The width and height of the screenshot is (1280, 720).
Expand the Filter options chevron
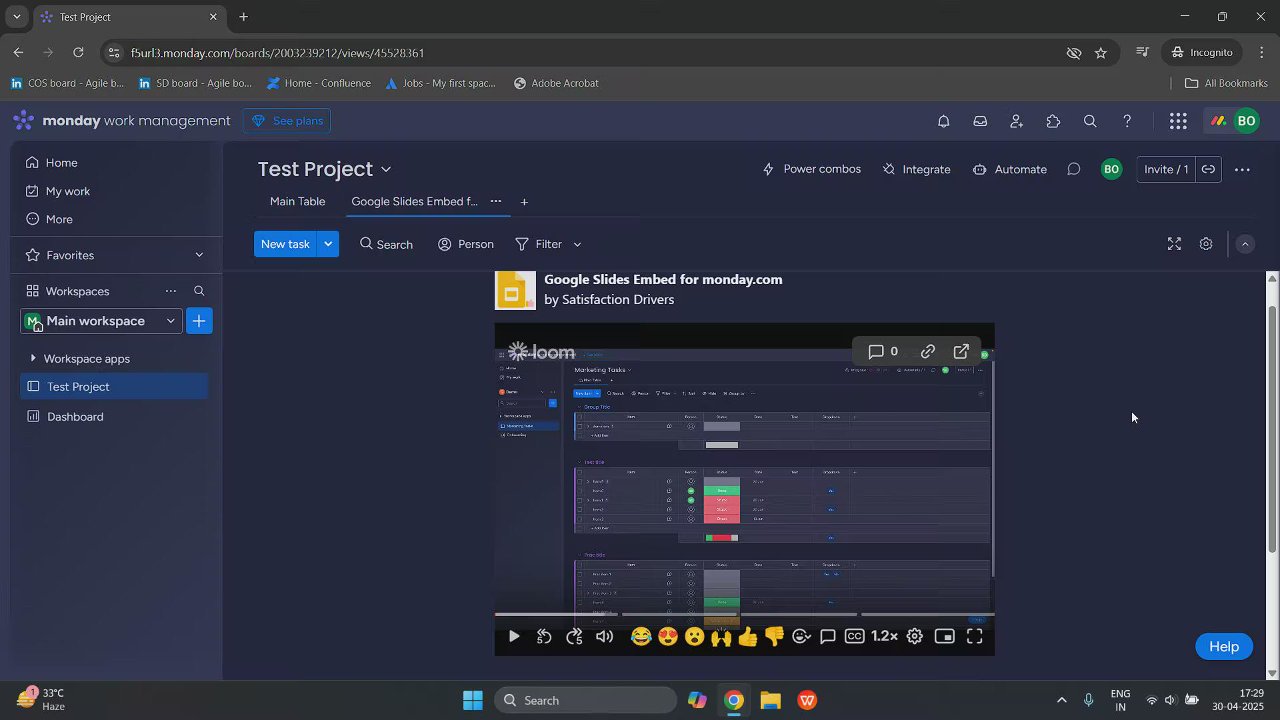click(577, 245)
